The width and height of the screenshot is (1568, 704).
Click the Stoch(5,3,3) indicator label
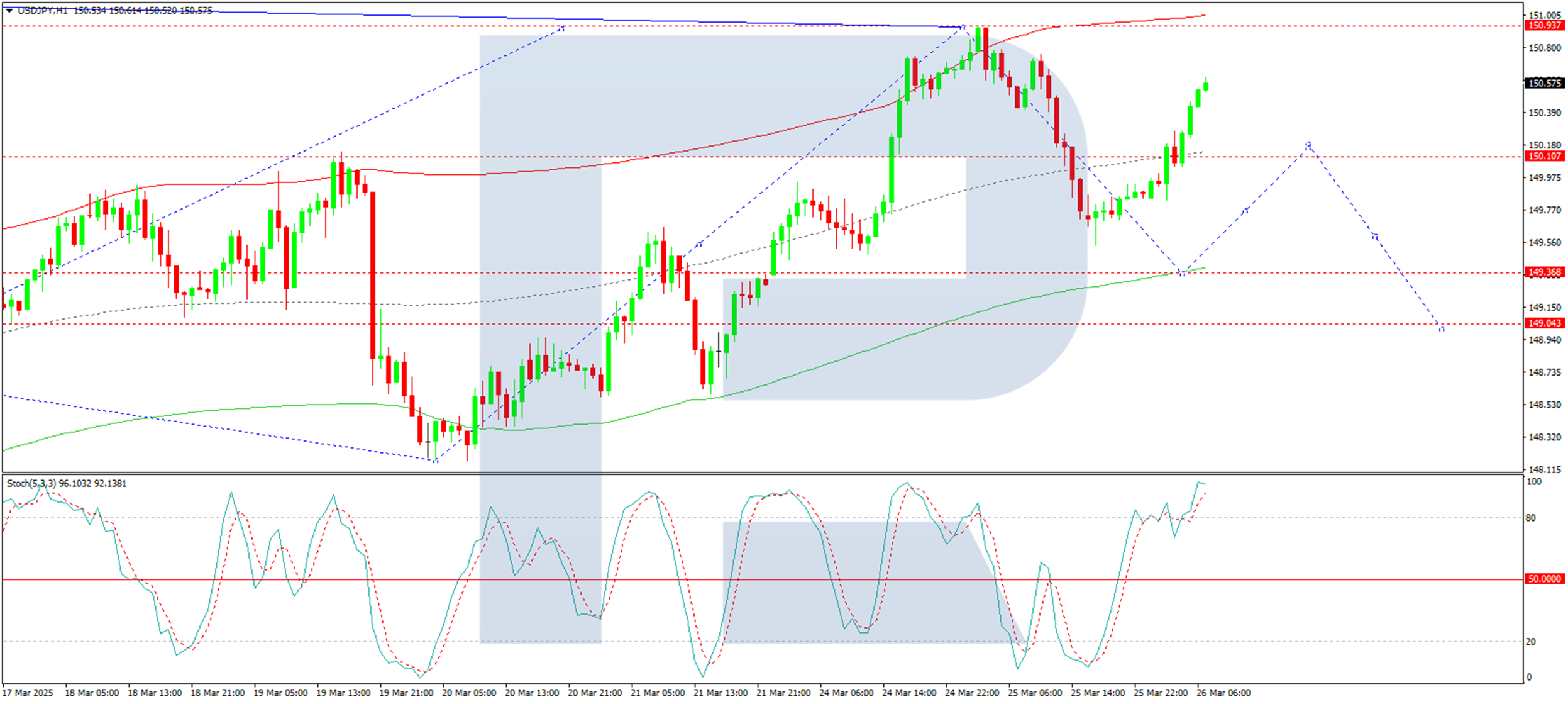tap(31, 483)
